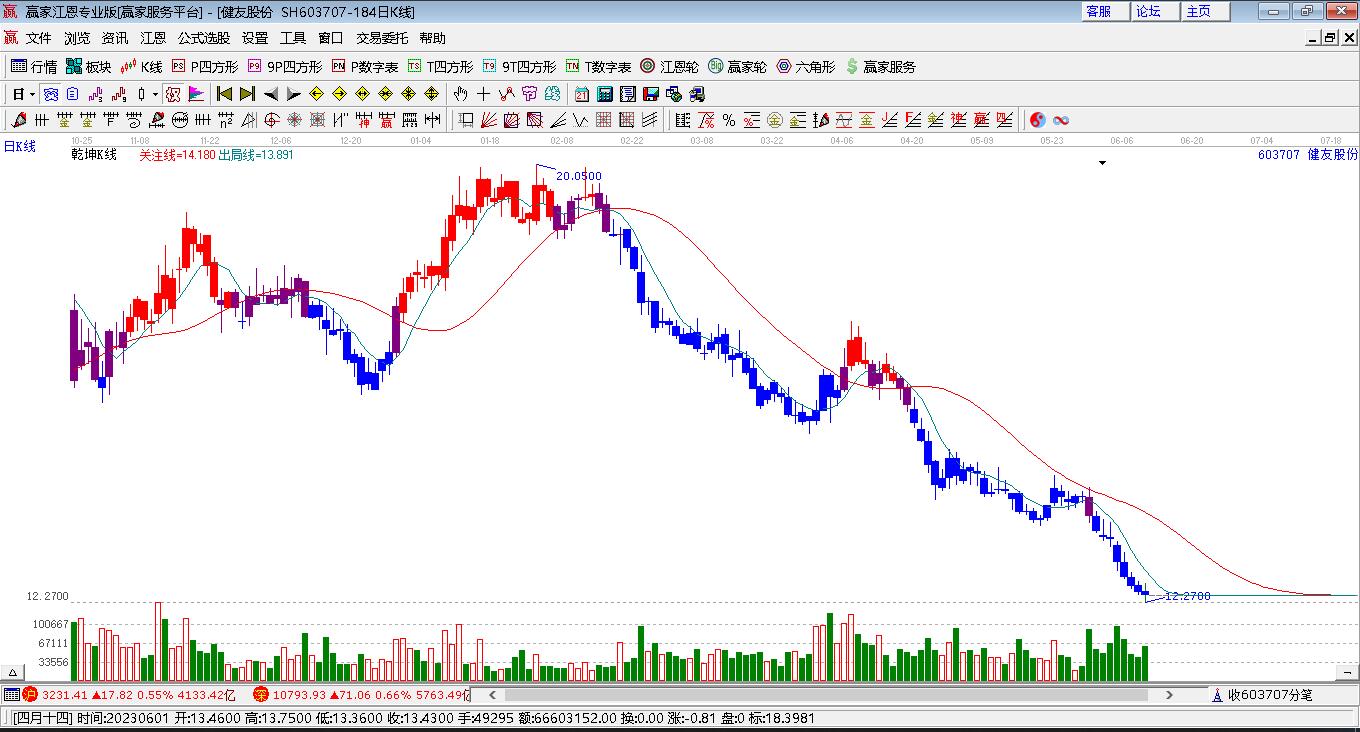This screenshot has width=1360, height=732.
Task: Open the 赢家轮 tool
Action: coord(737,67)
